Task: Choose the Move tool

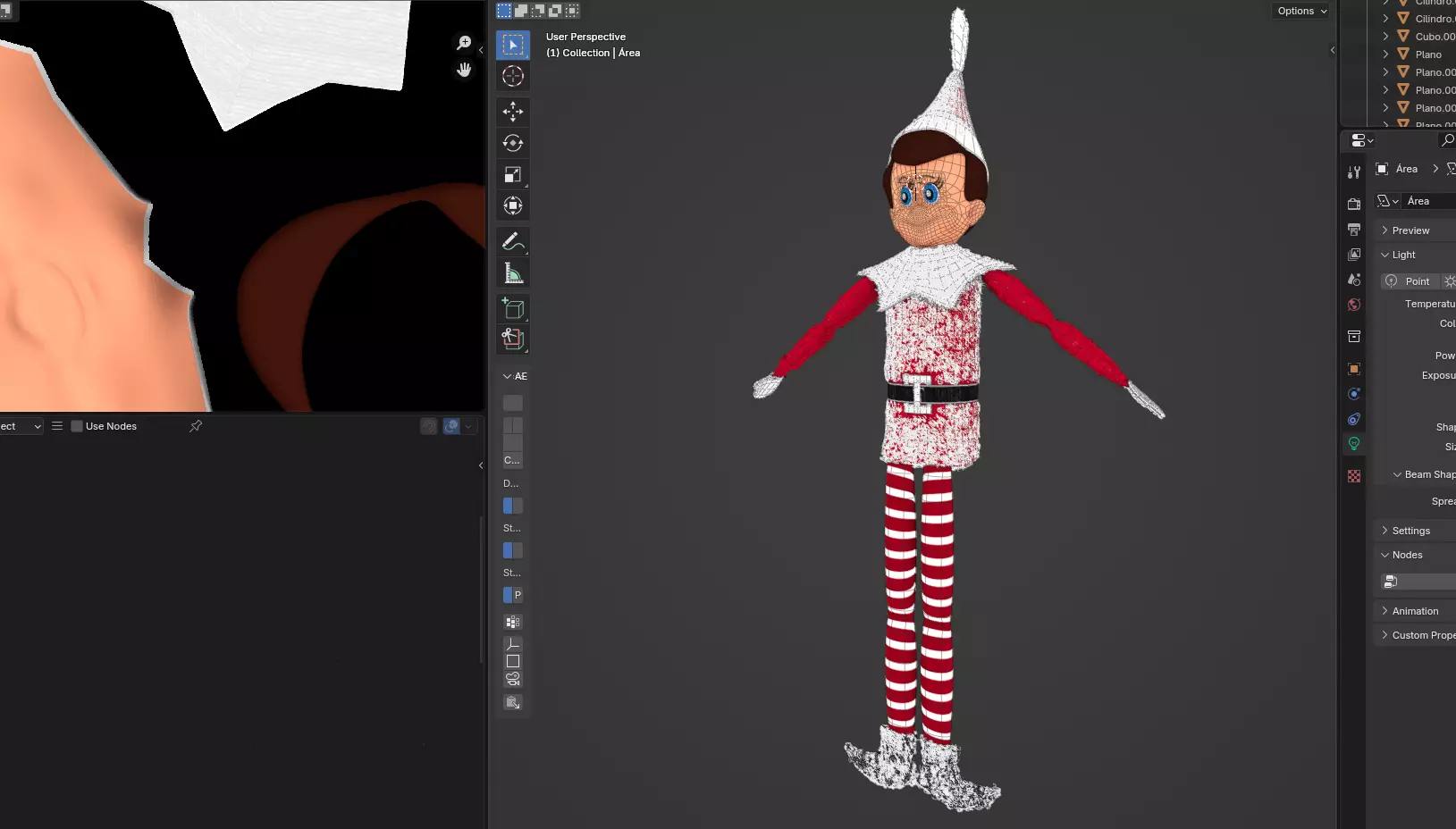Action: click(x=513, y=112)
